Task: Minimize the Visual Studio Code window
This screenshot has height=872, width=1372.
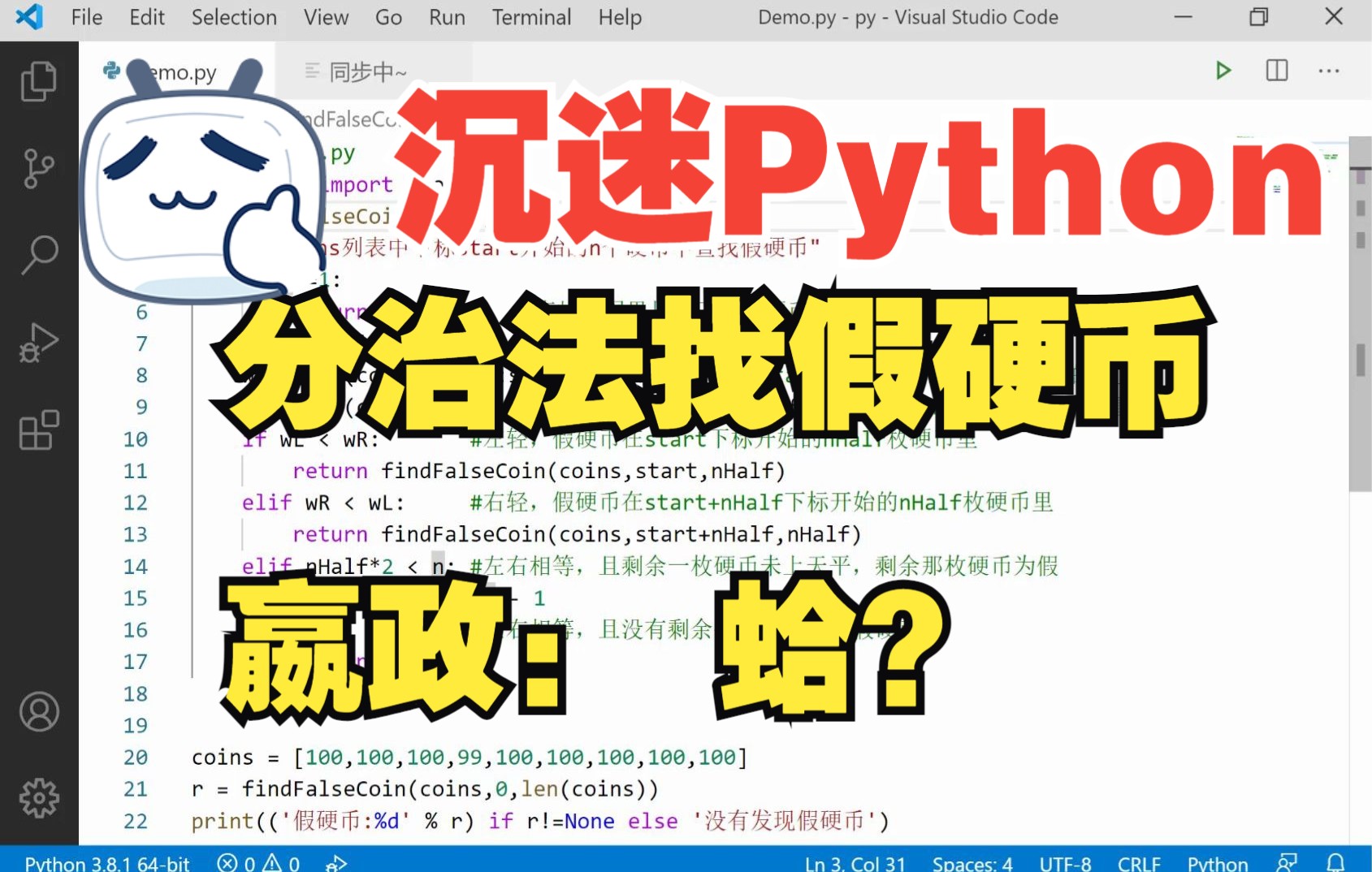Action: click(1184, 16)
